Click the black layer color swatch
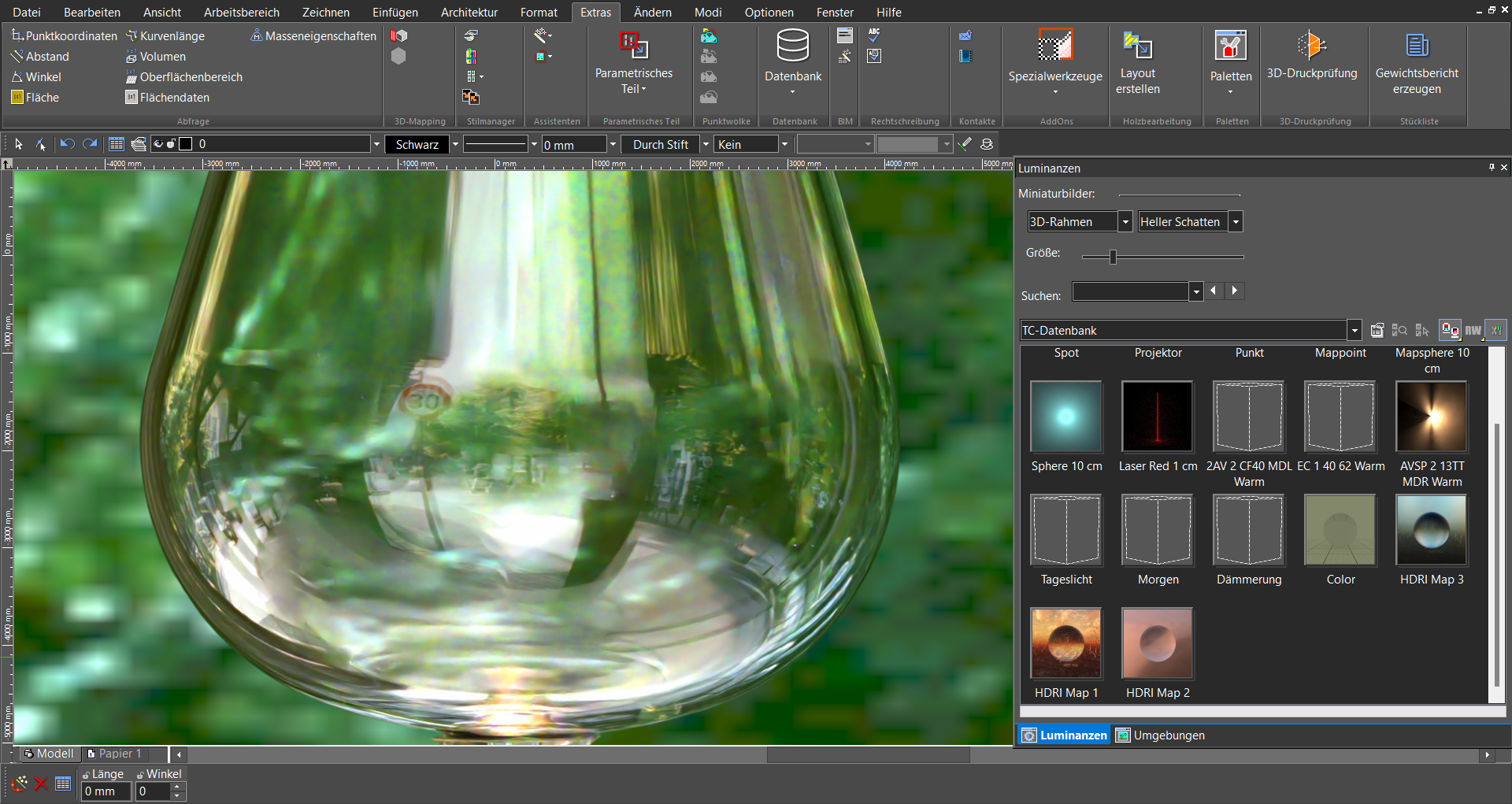Screen dimensions: 1512x804 pyautogui.click(x=186, y=144)
